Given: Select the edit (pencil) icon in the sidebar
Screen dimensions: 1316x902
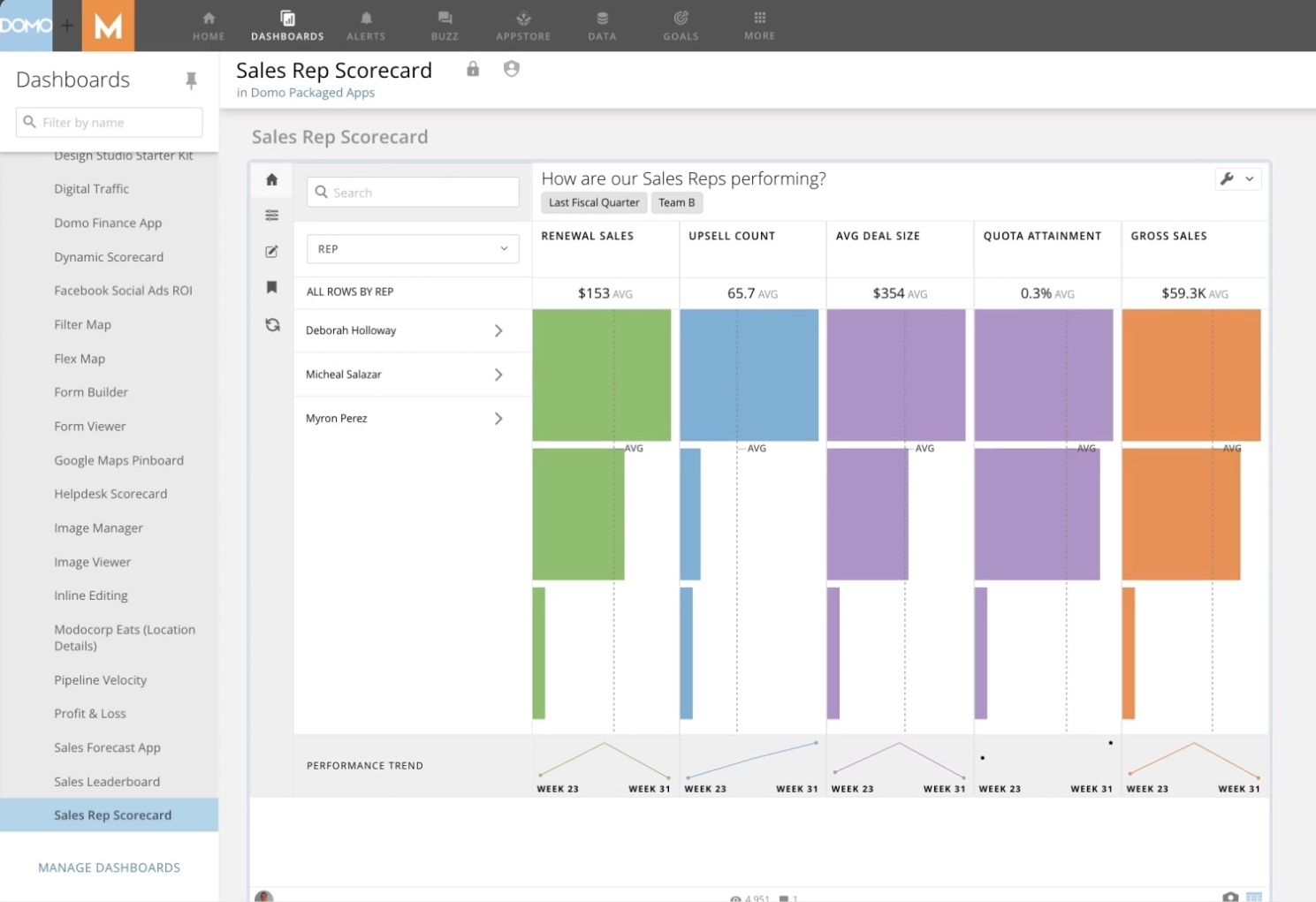Looking at the screenshot, I should click(x=271, y=251).
